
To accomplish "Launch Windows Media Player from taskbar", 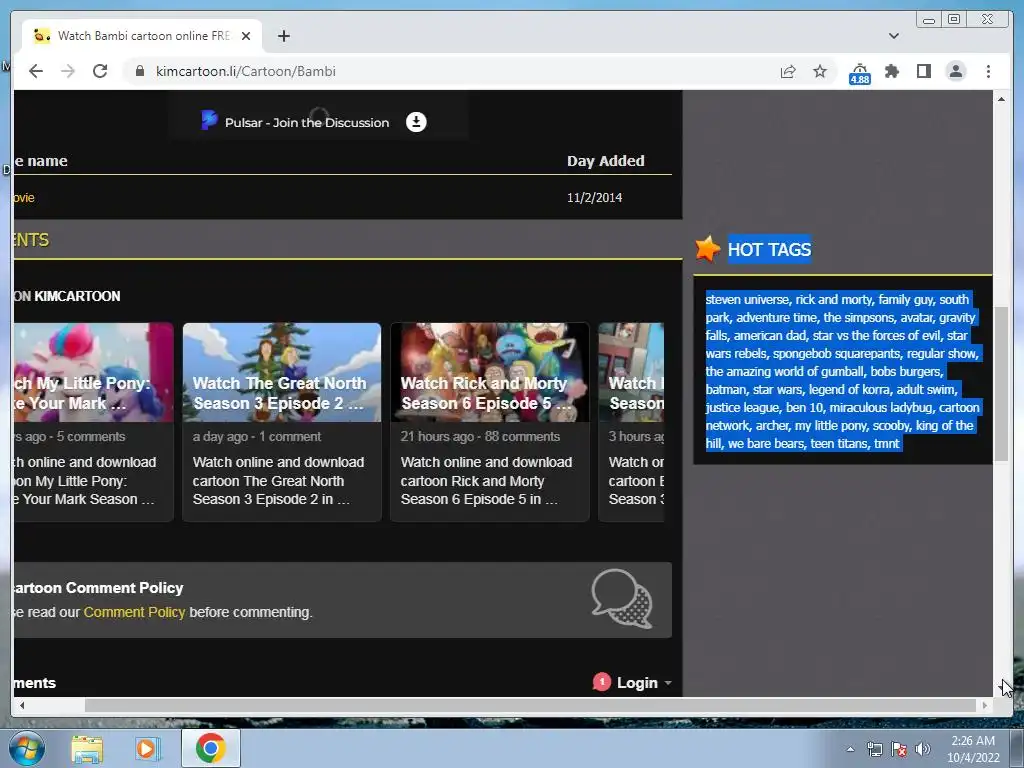I will (148, 748).
